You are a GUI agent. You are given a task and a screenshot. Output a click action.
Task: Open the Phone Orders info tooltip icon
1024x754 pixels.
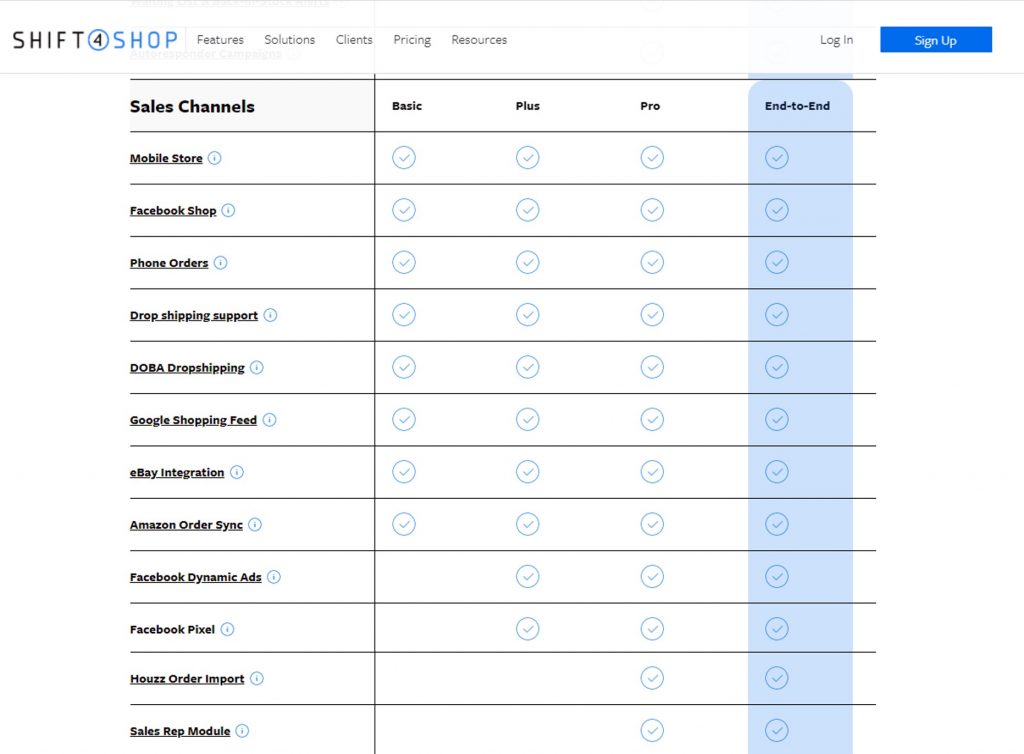[221, 263]
